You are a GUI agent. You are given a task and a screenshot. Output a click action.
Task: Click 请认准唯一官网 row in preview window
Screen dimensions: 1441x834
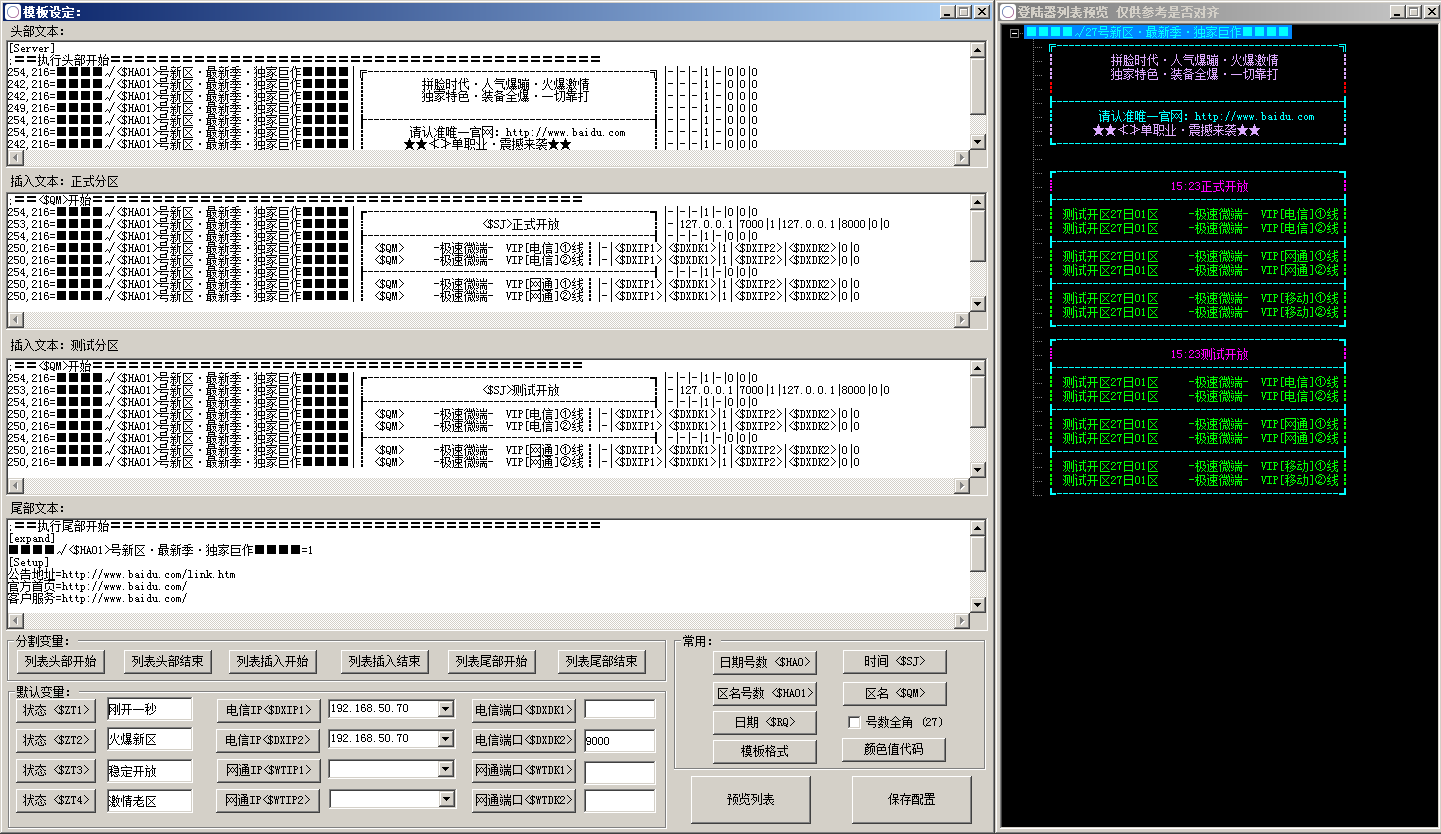point(1206,116)
